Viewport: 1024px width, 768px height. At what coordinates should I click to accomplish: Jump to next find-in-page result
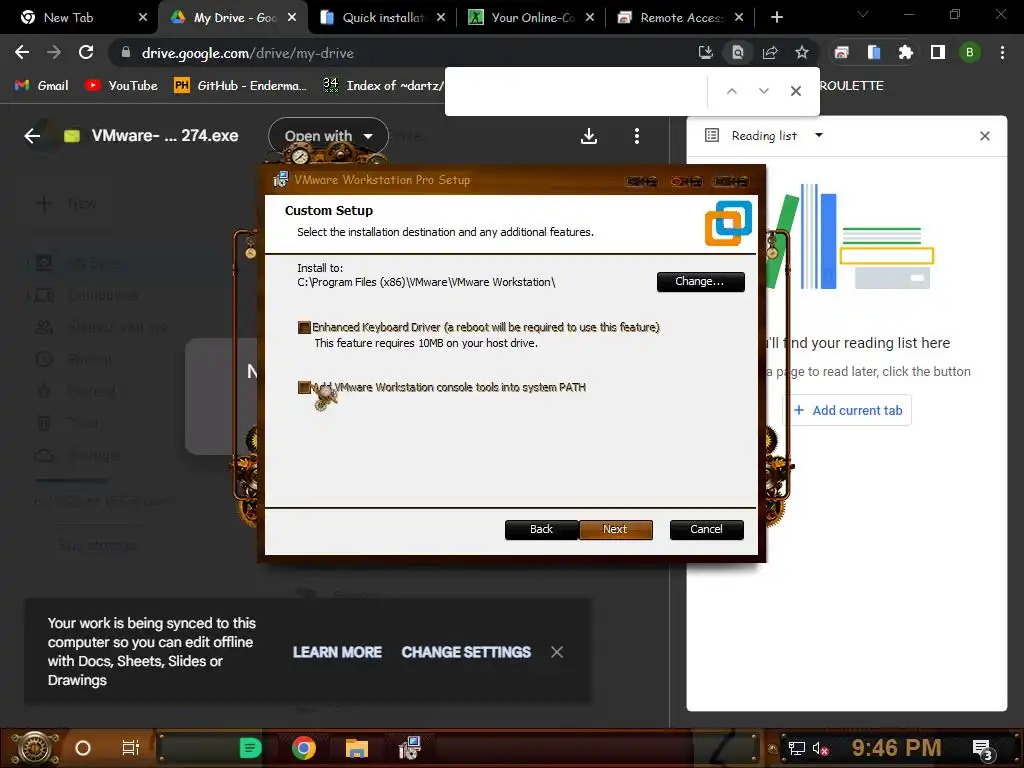pyautogui.click(x=763, y=91)
